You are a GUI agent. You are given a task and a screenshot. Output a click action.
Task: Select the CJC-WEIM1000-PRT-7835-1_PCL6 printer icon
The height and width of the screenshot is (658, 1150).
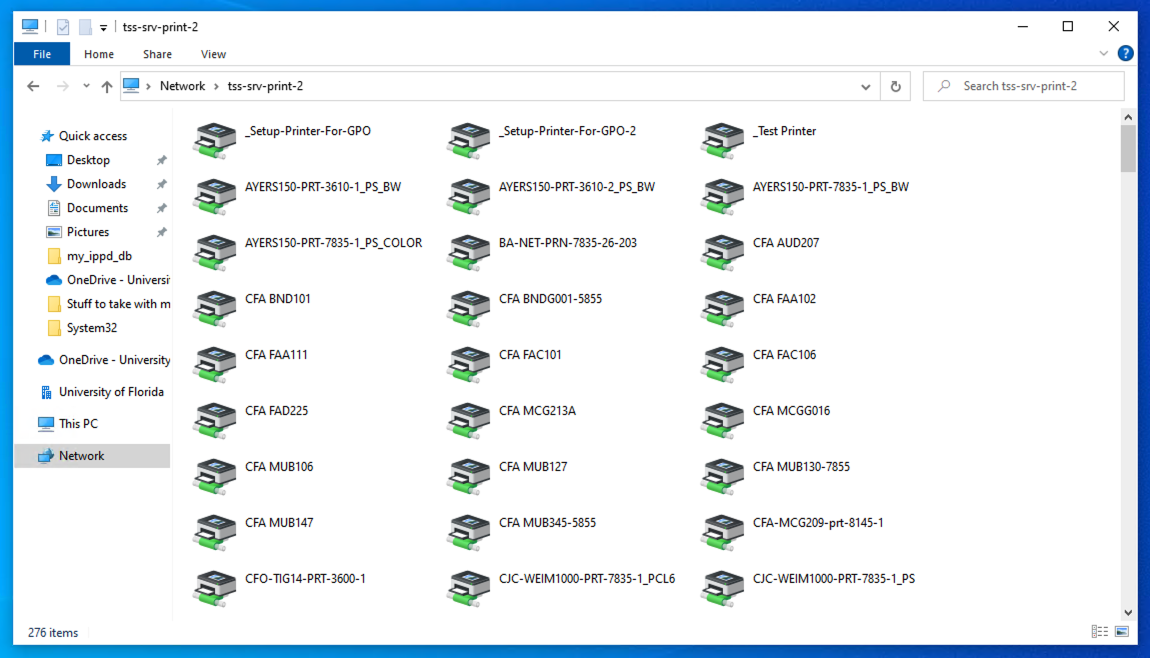pos(468,588)
